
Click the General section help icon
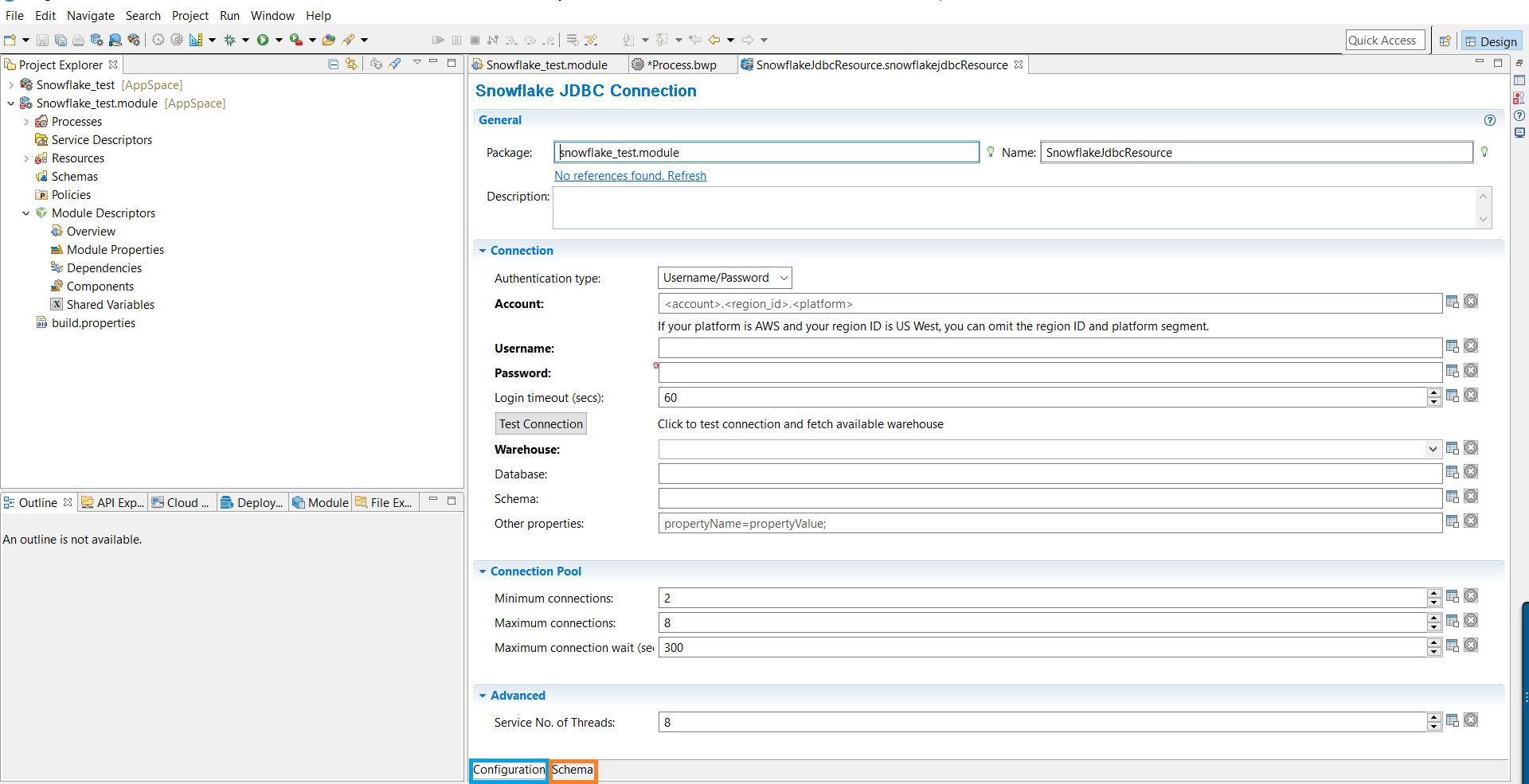tap(1489, 120)
